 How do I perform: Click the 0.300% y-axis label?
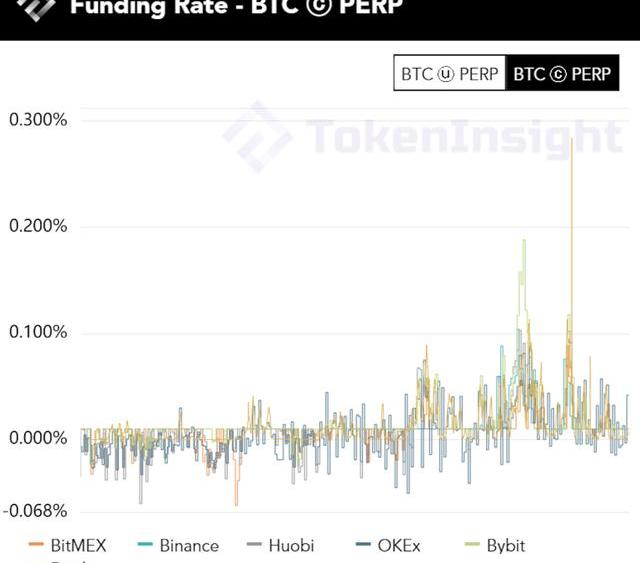click(38, 120)
